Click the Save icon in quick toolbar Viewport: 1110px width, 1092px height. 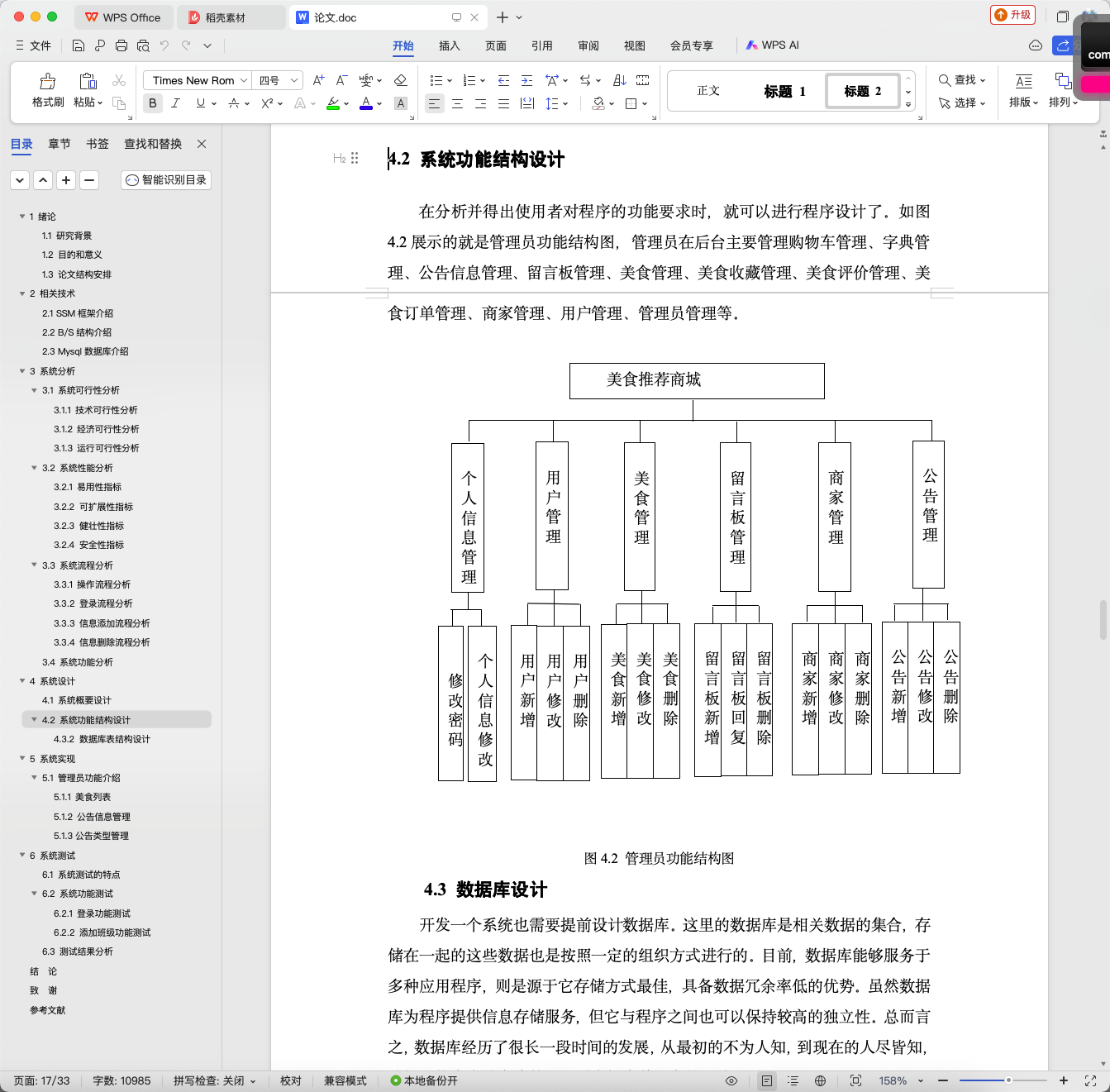(79, 45)
